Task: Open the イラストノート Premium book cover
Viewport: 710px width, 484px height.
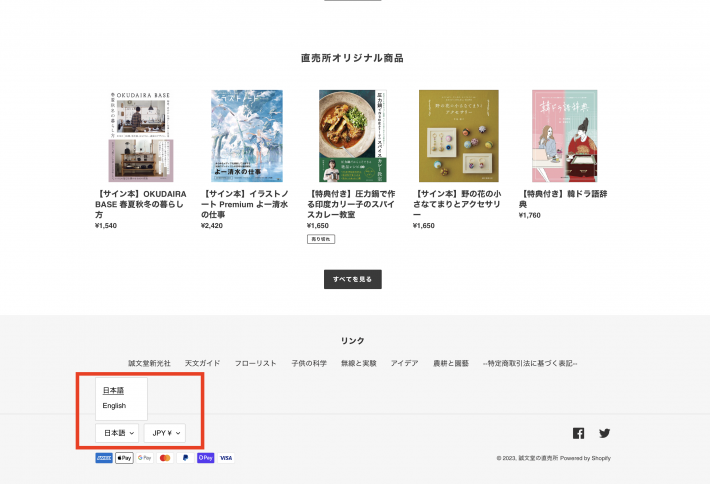Action: [x=247, y=136]
